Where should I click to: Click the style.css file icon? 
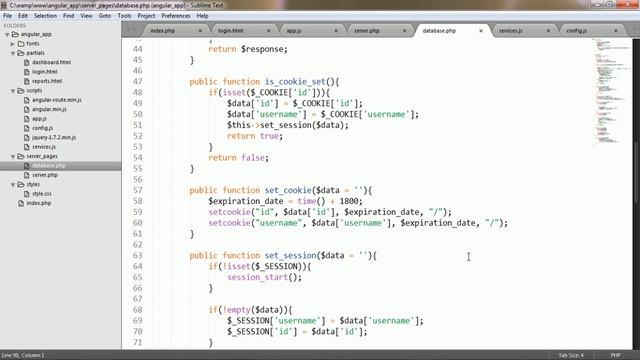[x=27, y=194]
